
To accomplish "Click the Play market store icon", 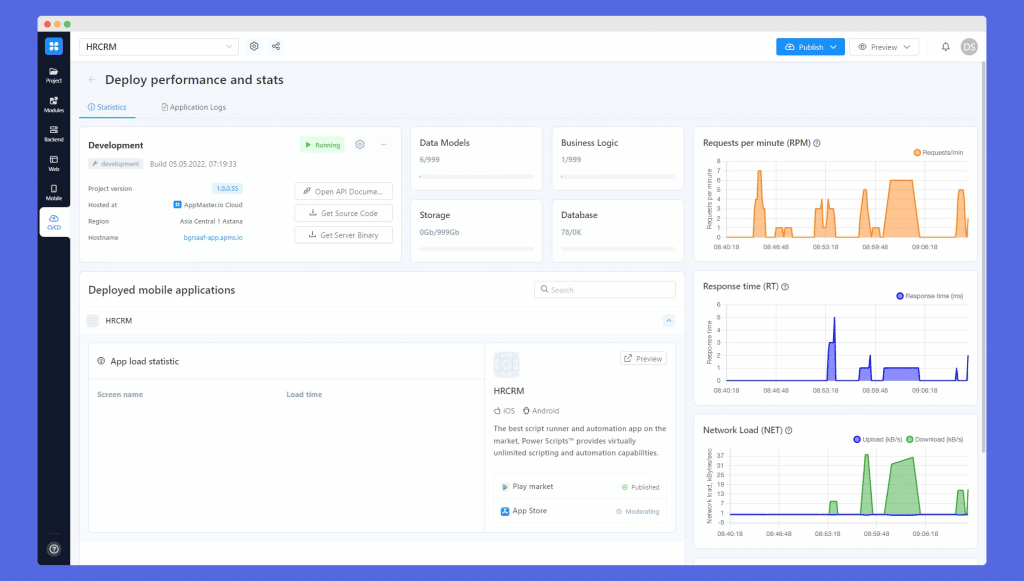I will [x=505, y=487].
